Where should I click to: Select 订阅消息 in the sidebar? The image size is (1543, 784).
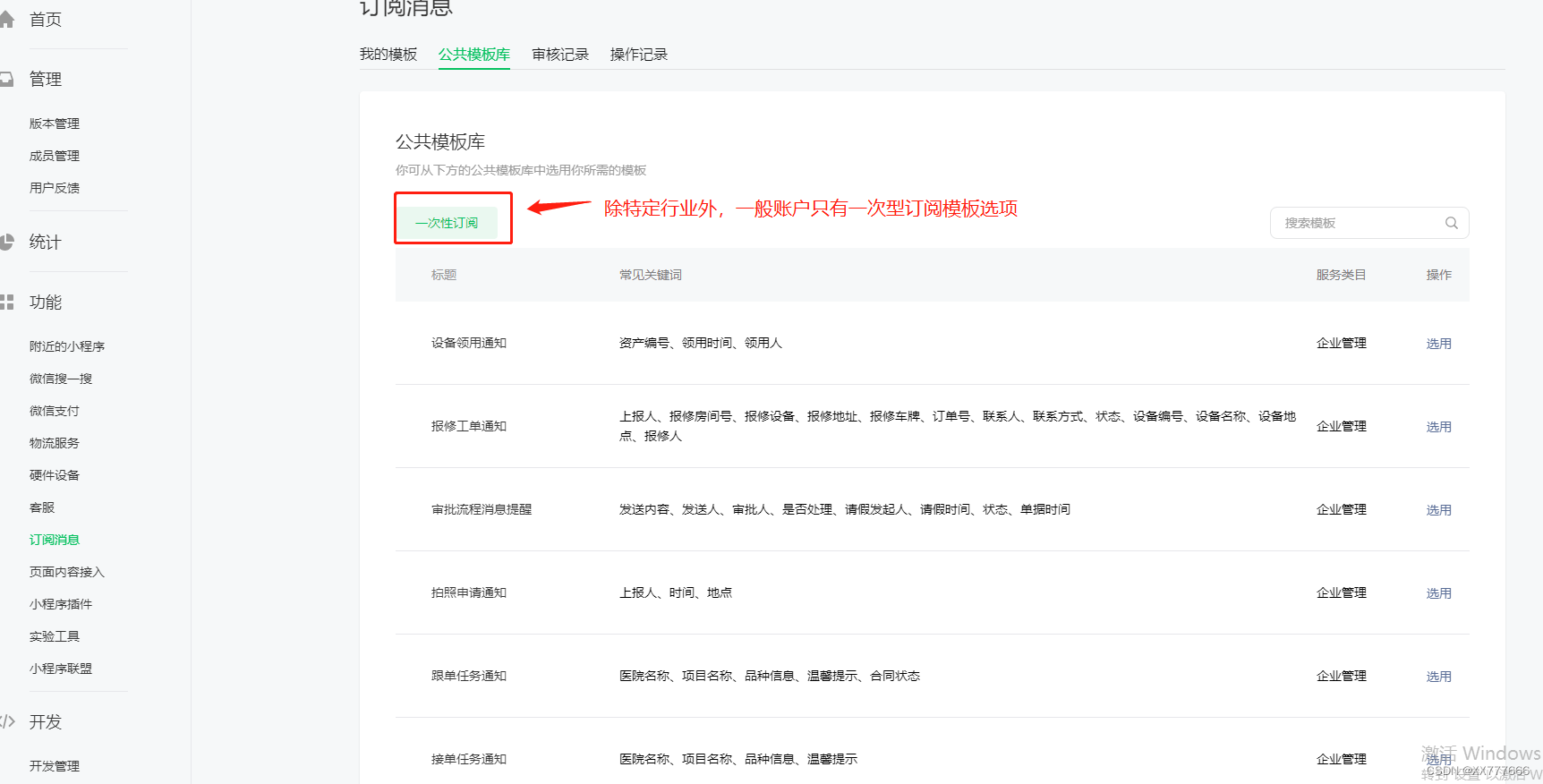(x=55, y=540)
